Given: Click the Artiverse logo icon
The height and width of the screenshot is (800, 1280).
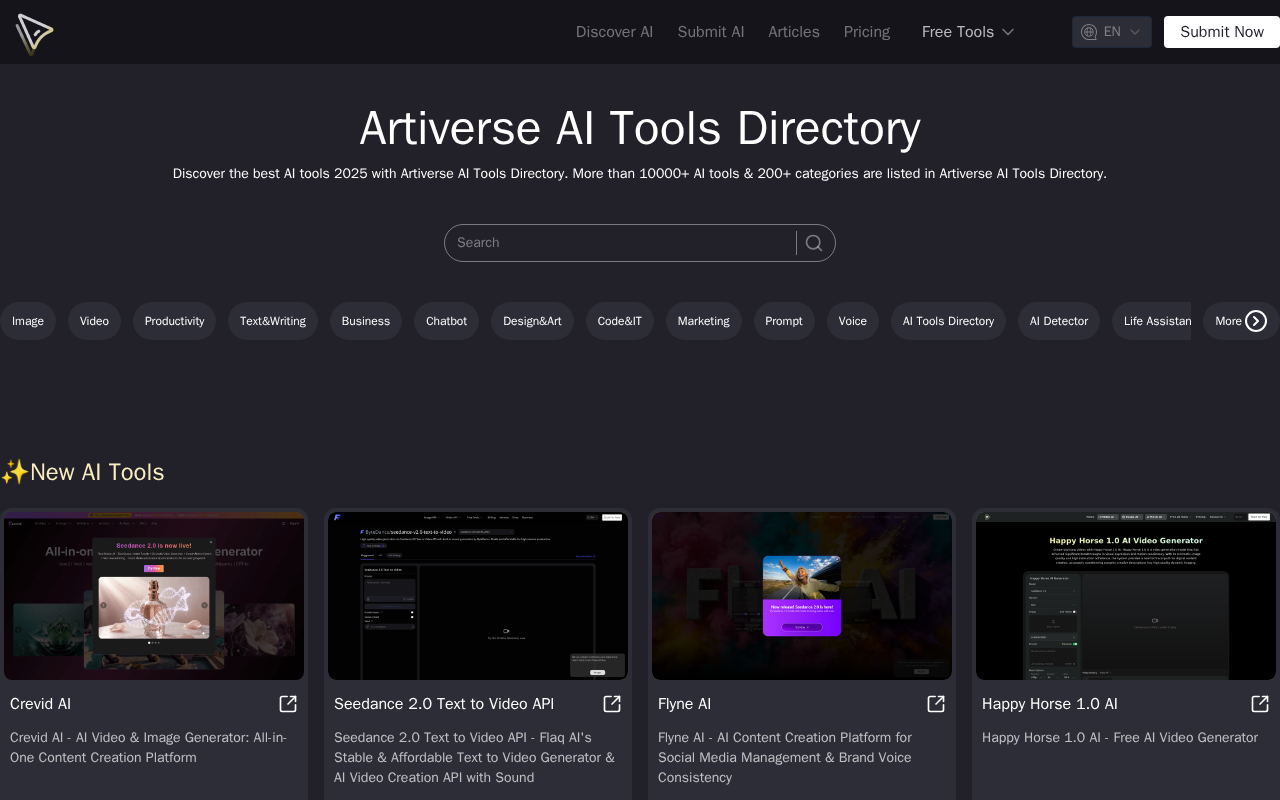Looking at the screenshot, I should (34, 33).
